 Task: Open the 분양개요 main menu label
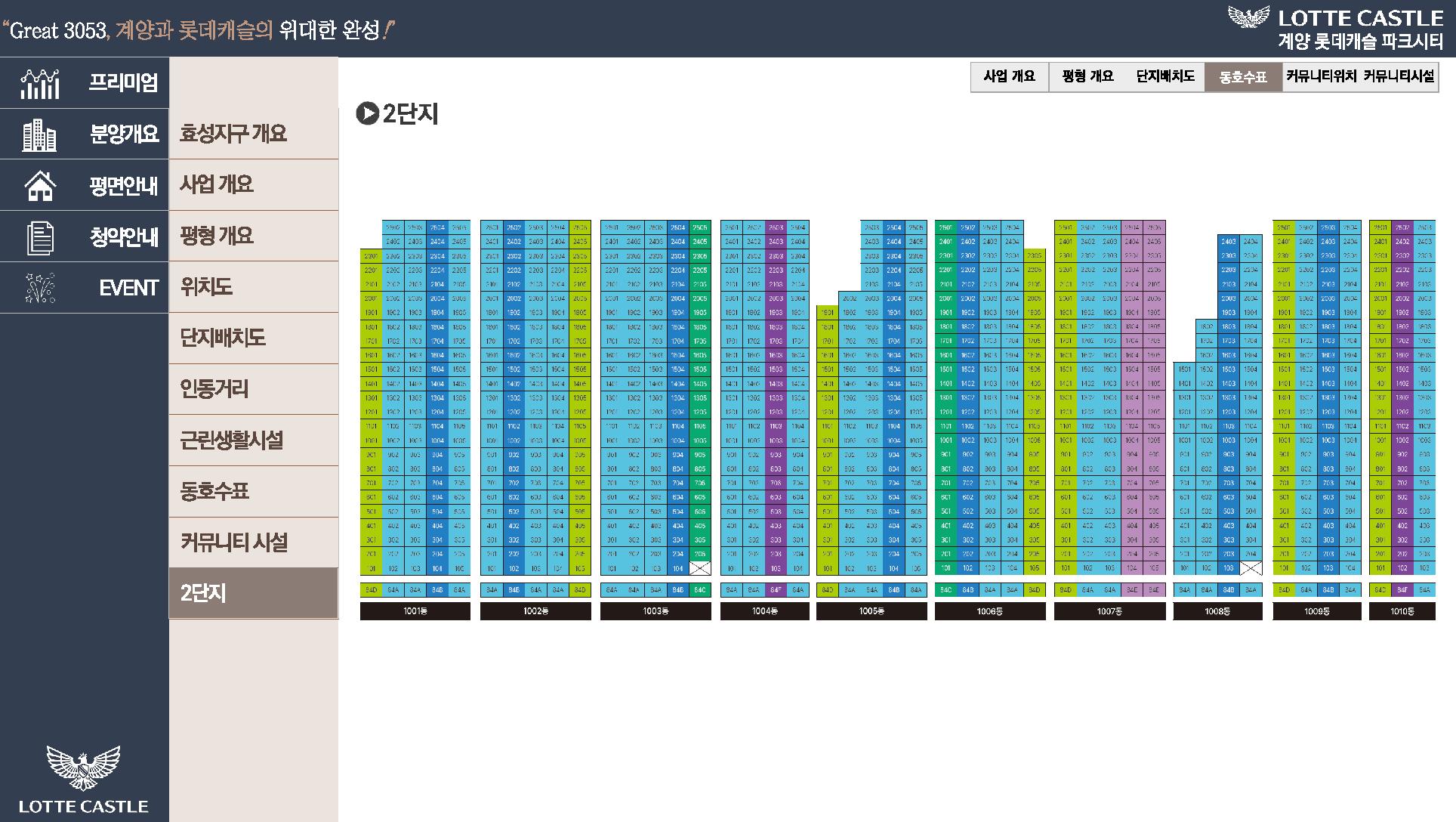coord(124,134)
